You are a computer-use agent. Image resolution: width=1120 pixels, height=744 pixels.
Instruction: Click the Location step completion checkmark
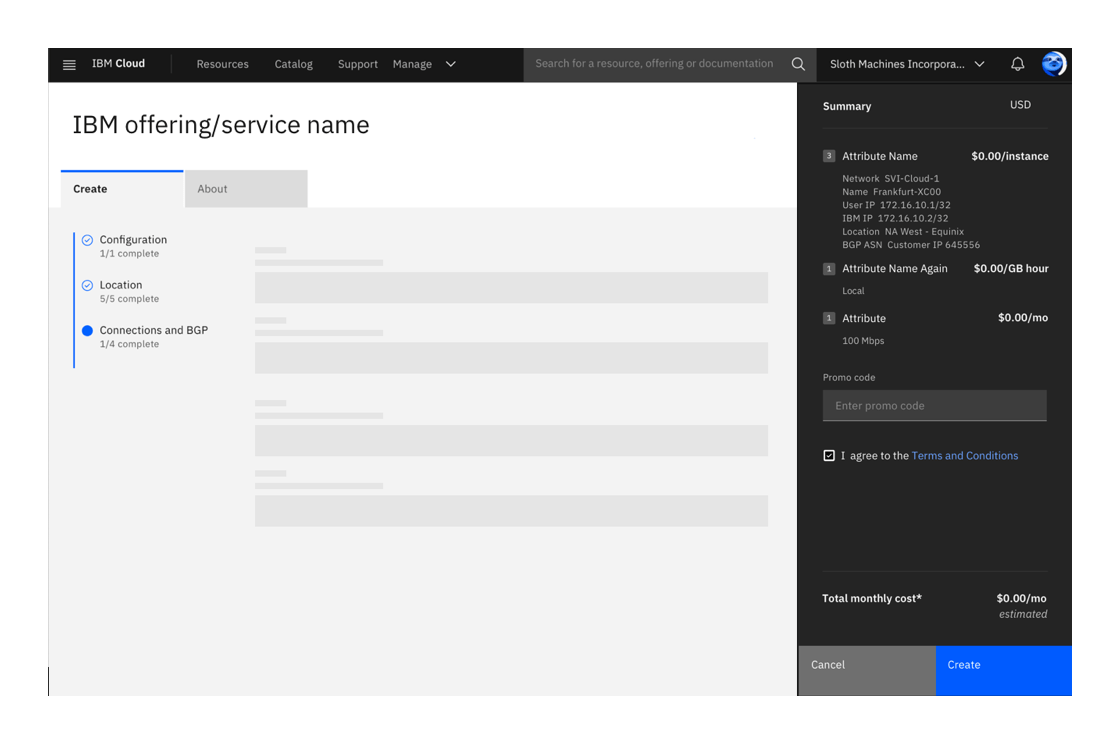(87, 285)
